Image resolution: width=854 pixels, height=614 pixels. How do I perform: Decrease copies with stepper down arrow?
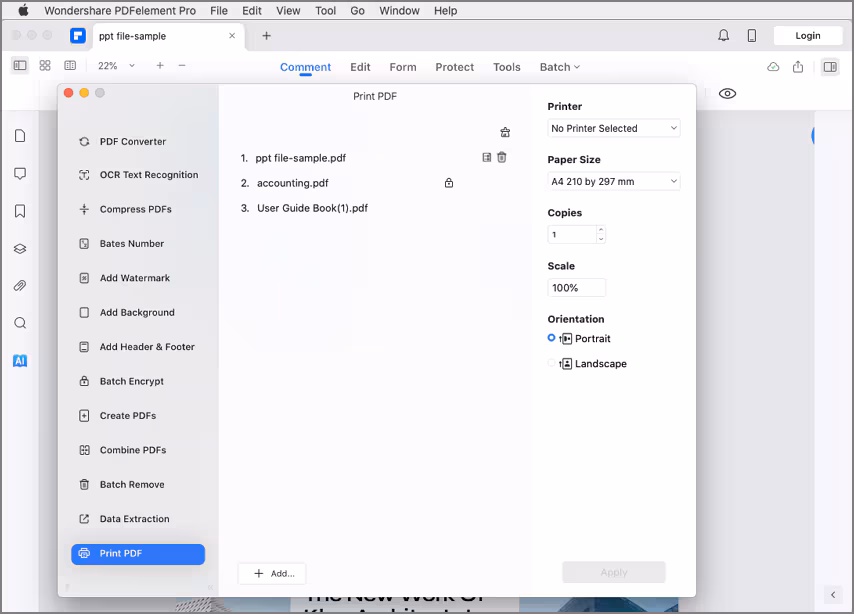(601, 239)
